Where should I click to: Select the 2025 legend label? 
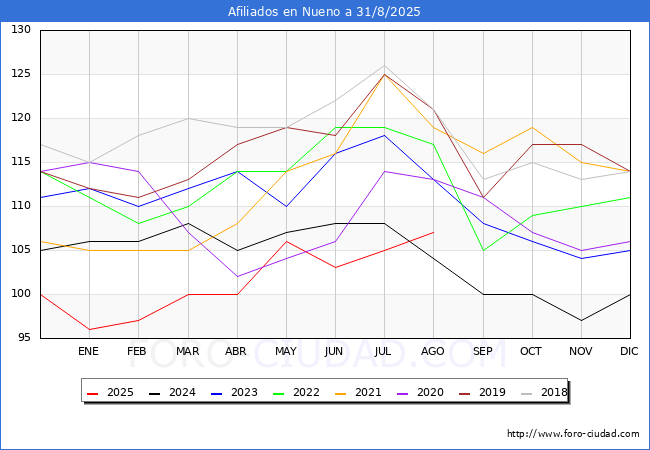click(x=120, y=392)
